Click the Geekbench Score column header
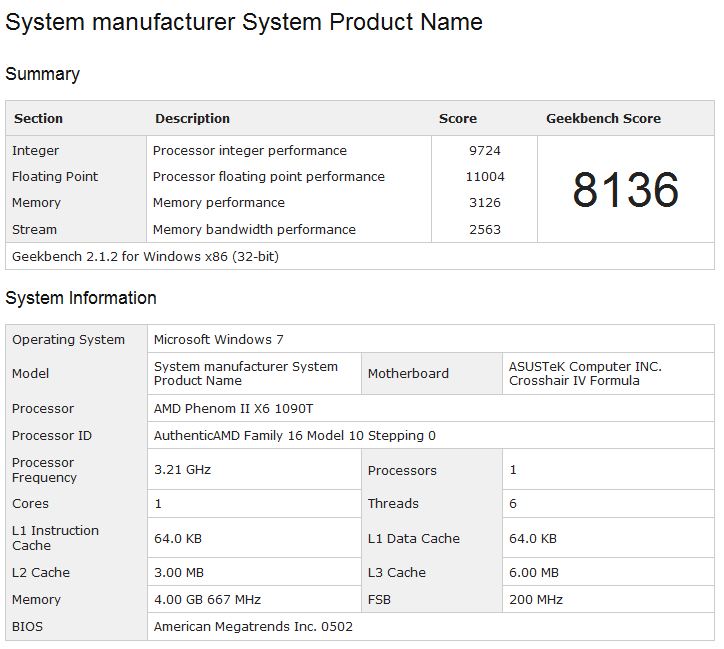Image resolution: width=724 pixels, height=649 pixels. pos(603,118)
